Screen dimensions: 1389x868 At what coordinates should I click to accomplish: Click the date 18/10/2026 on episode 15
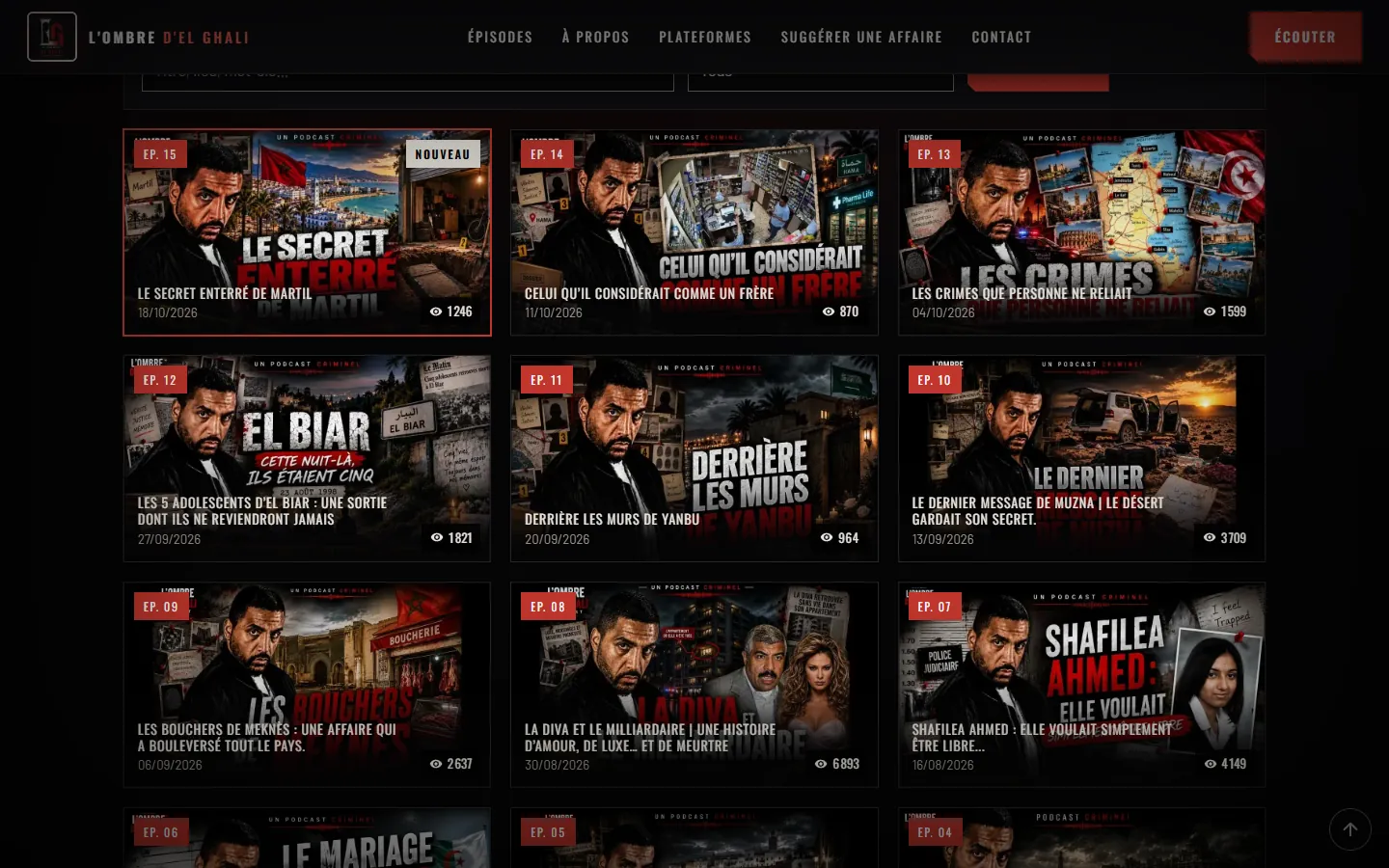pyautogui.click(x=168, y=312)
